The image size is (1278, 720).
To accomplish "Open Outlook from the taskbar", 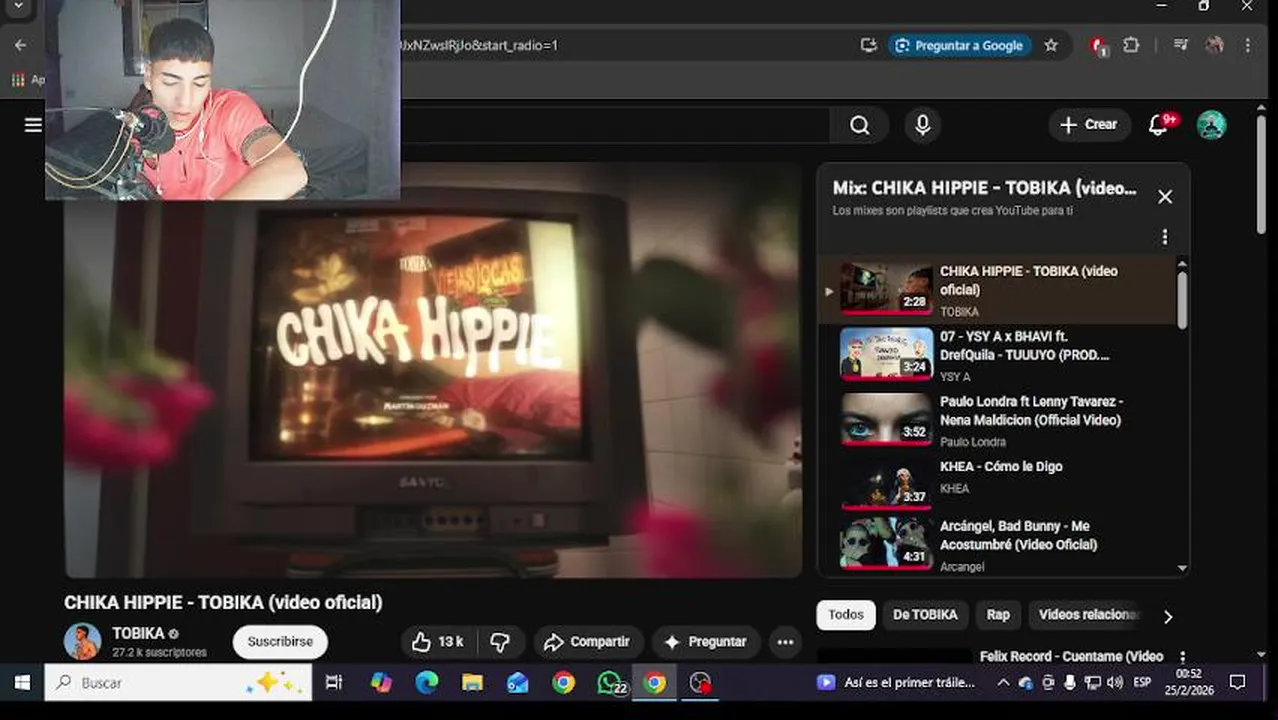I will (518, 682).
